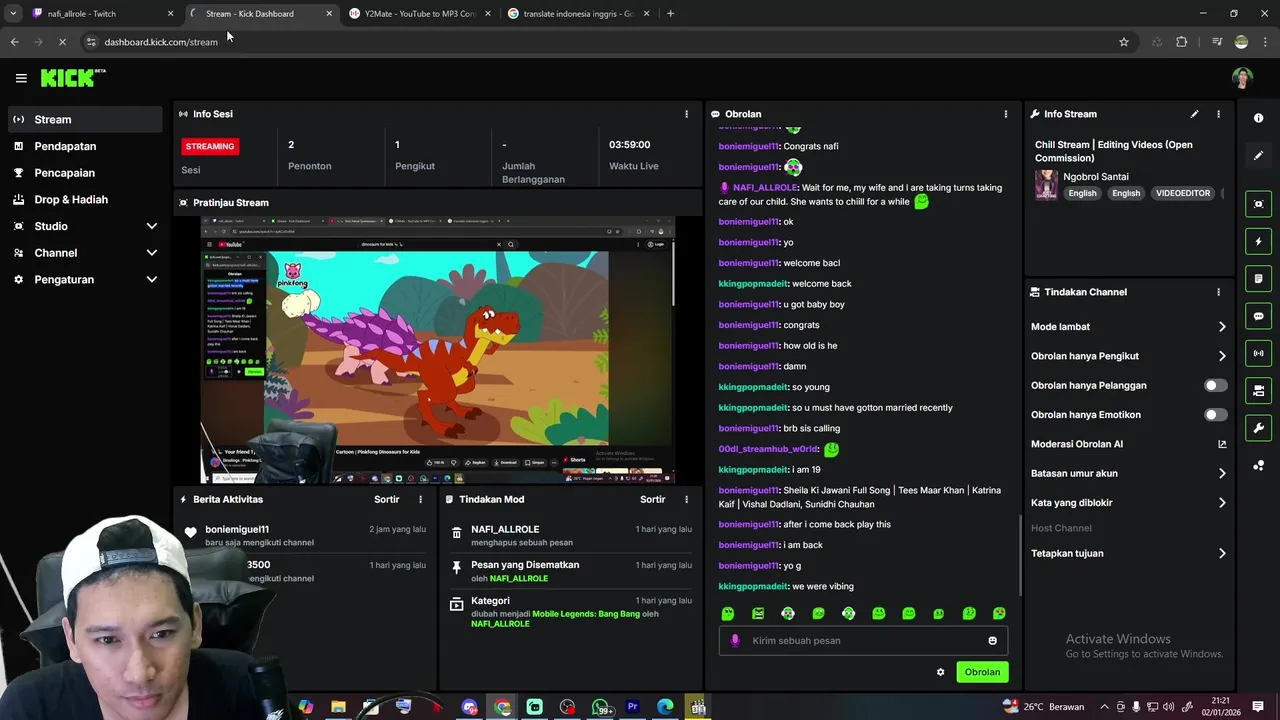Go to Pencapaian in sidebar
Screen dimensions: 1280x720
(84, 173)
